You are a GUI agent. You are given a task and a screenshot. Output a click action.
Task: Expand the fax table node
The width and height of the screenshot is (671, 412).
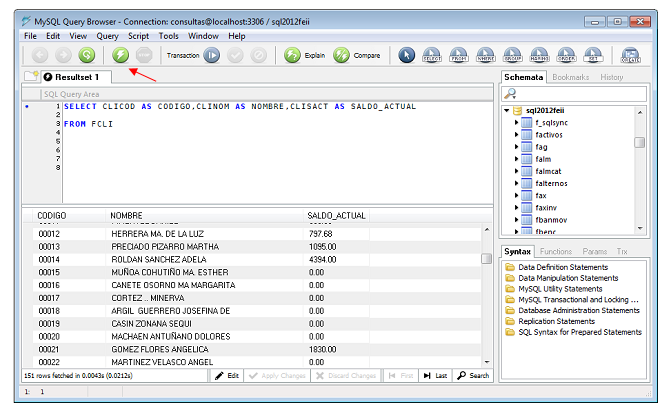(517, 196)
